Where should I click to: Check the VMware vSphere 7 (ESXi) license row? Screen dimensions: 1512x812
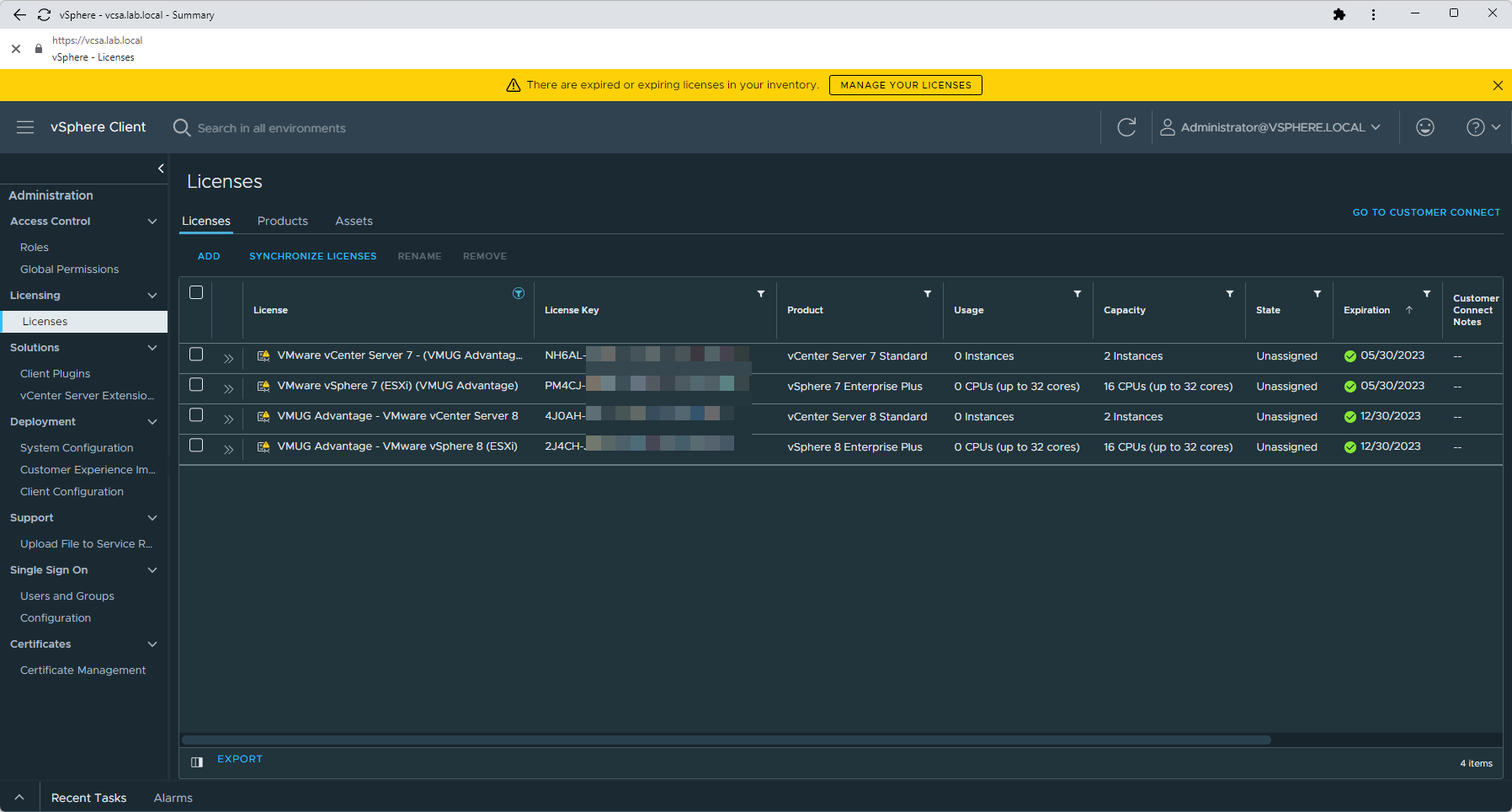(x=196, y=385)
